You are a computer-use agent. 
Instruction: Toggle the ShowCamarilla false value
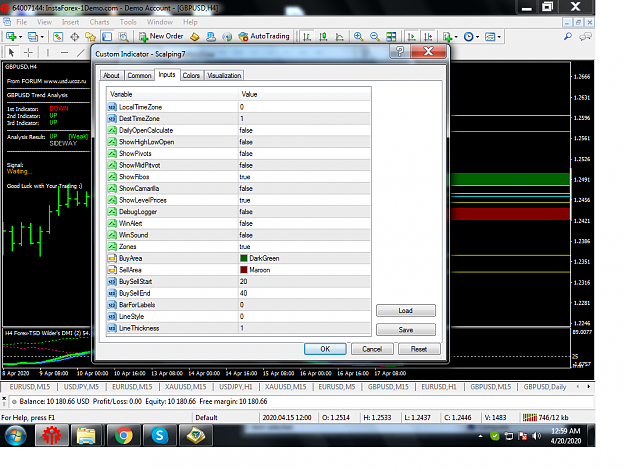click(305, 188)
